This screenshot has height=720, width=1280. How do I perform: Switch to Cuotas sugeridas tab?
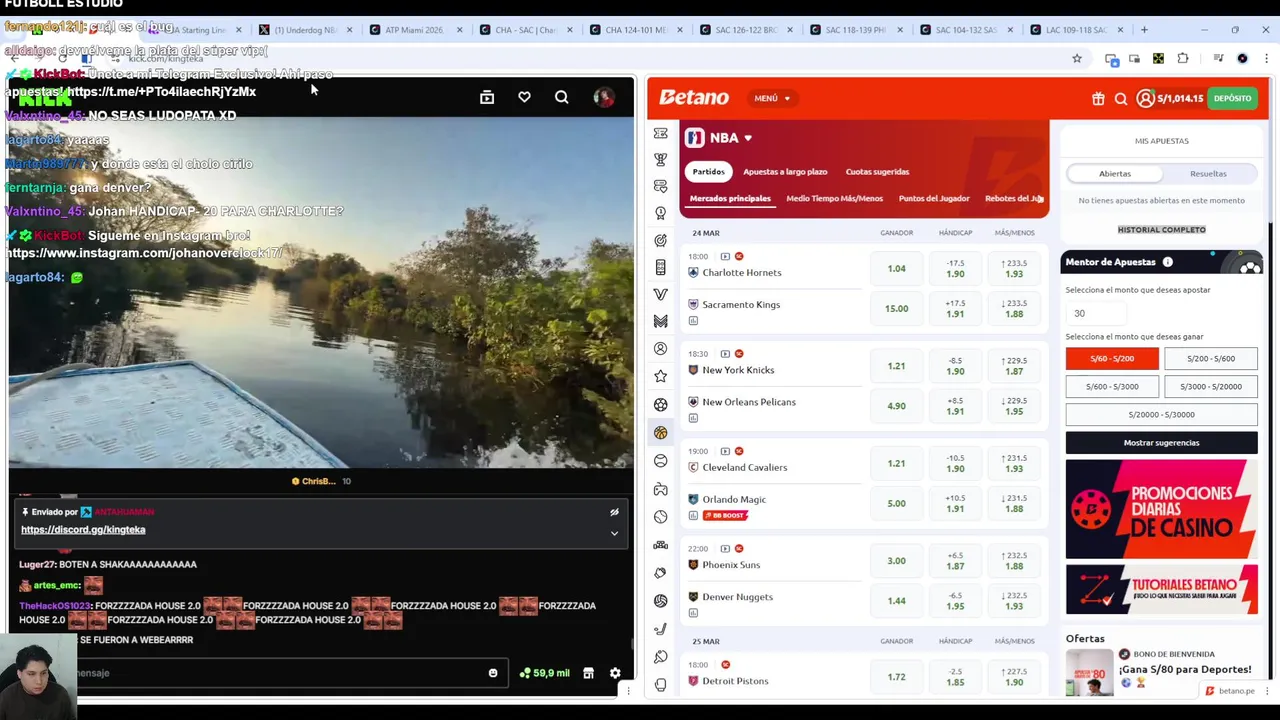coord(877,172)
